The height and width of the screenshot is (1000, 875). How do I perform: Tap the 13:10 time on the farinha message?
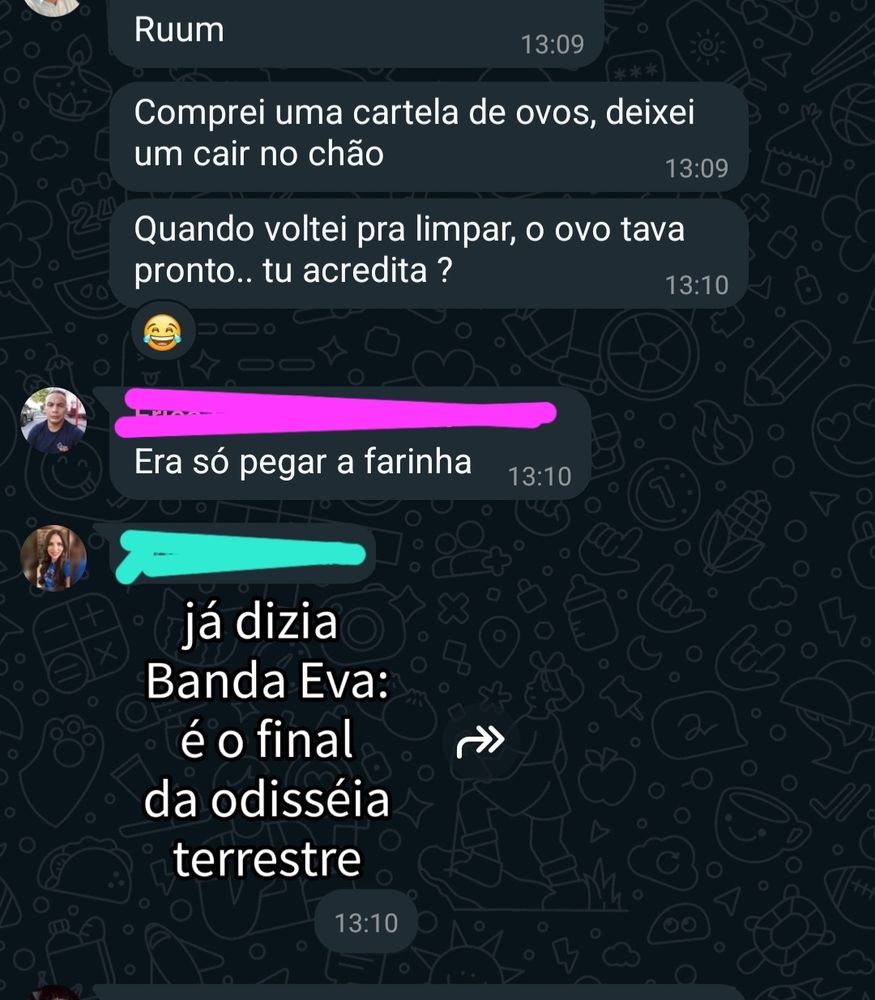coord(540,476)
